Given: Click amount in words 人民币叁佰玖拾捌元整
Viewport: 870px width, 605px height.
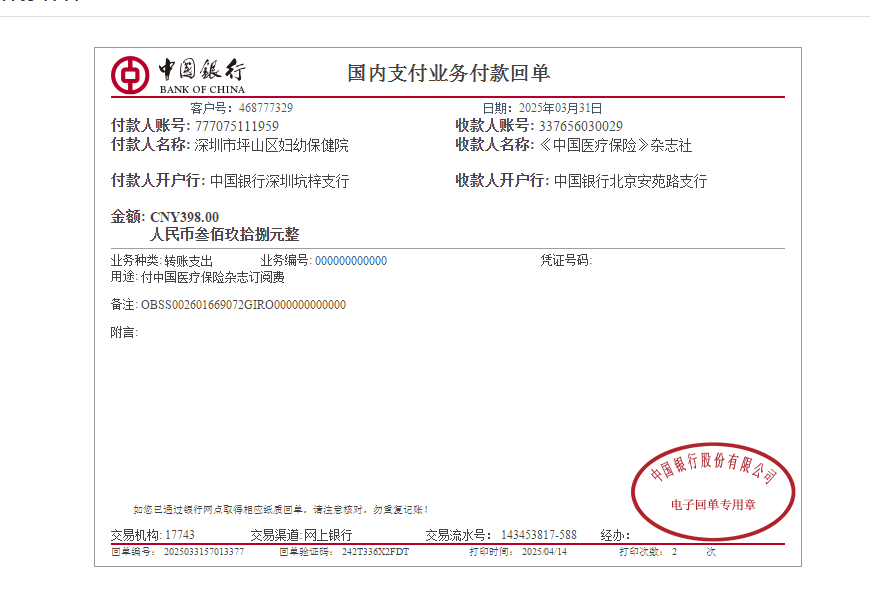Looking at the screenshot, I should point(225,234).
